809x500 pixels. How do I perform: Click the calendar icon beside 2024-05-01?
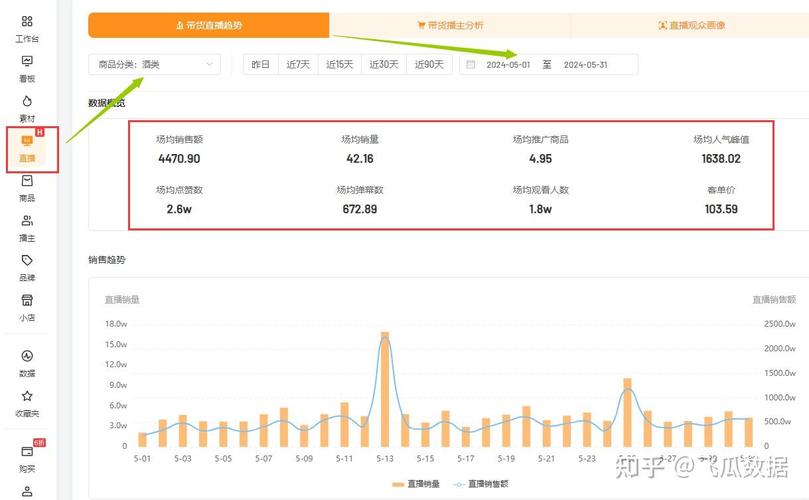[x=471, y=64]
